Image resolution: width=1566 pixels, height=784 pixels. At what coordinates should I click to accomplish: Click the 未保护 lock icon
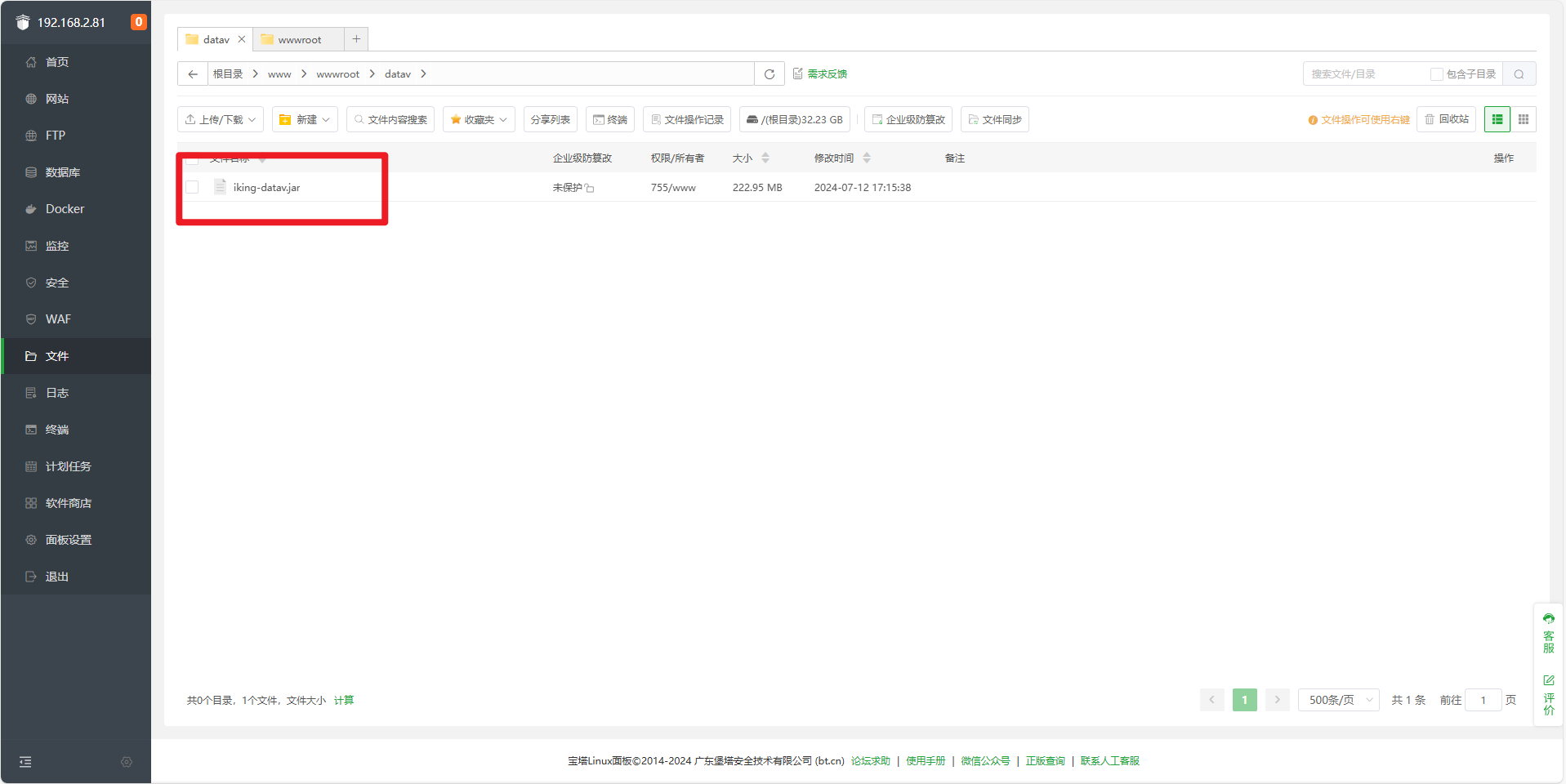point(590,188)
